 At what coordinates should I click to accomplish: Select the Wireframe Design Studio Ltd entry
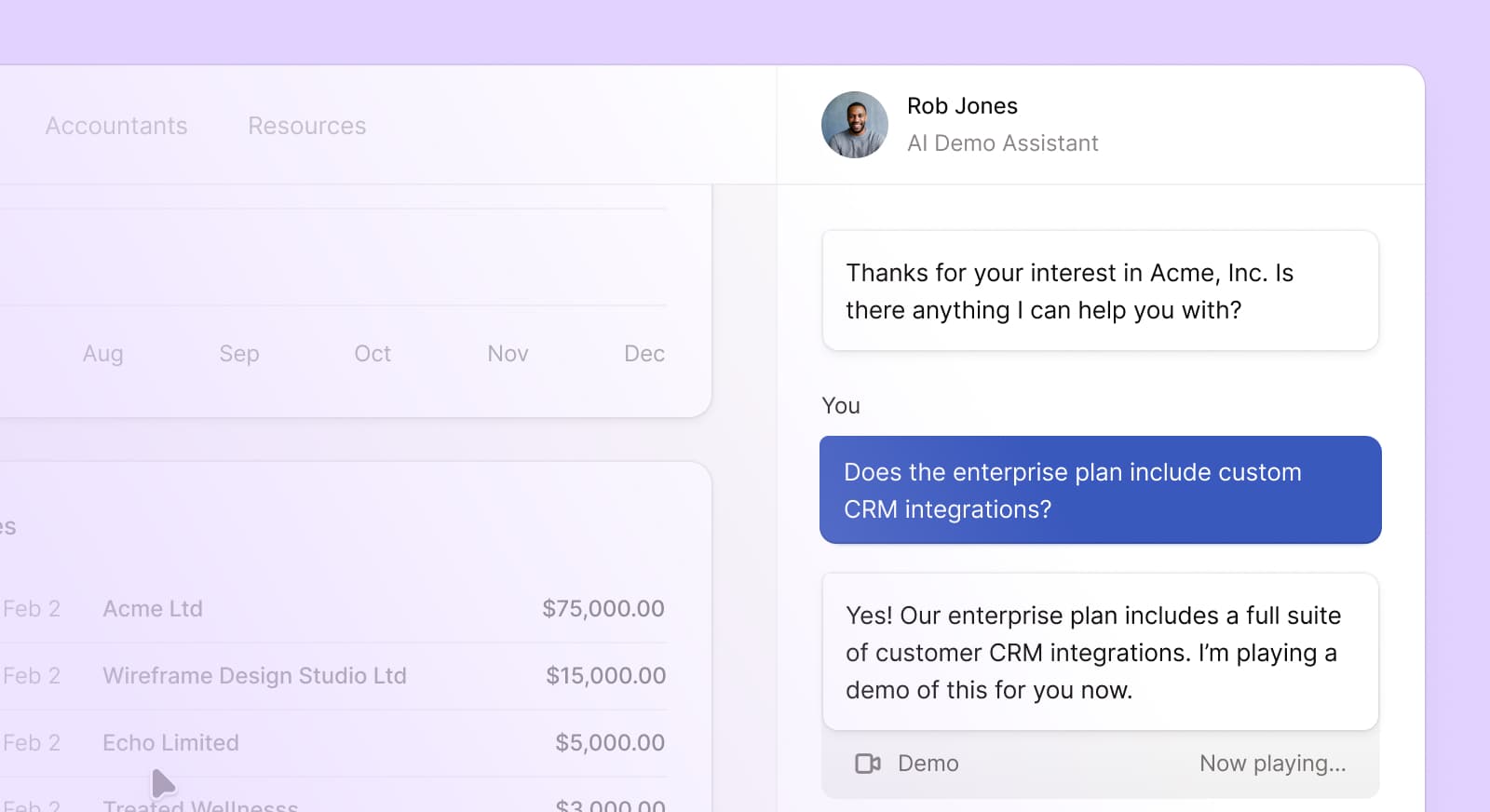pos(254,676)
